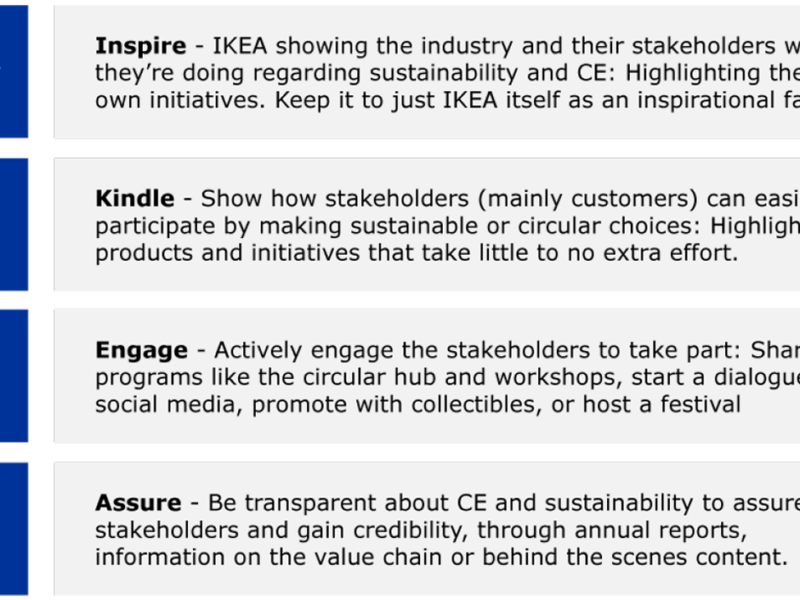The image size is (800, 600).
Task: Click the bold "Kindle" heading
Action: pyautogui.click(x=134, y=198)
